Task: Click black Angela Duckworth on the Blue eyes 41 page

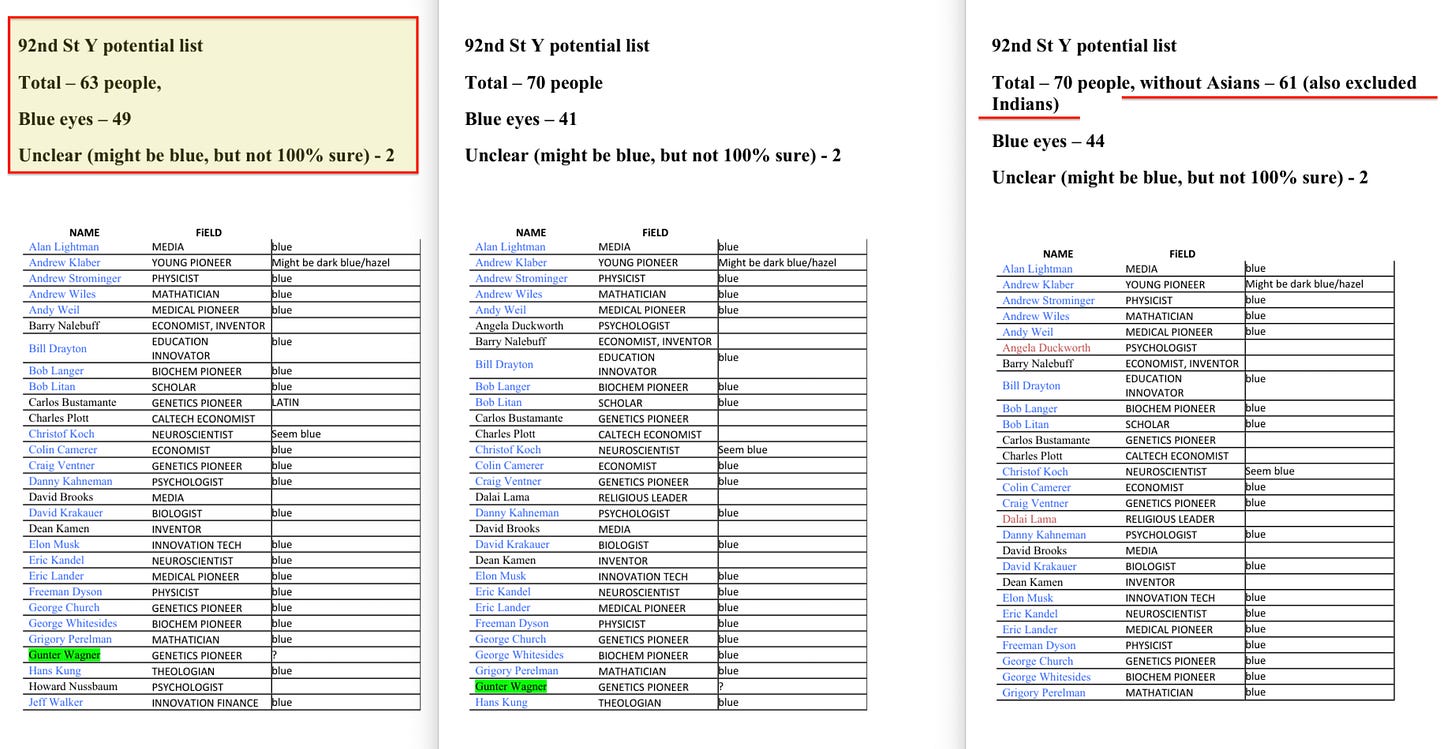Action: point(519,326)
